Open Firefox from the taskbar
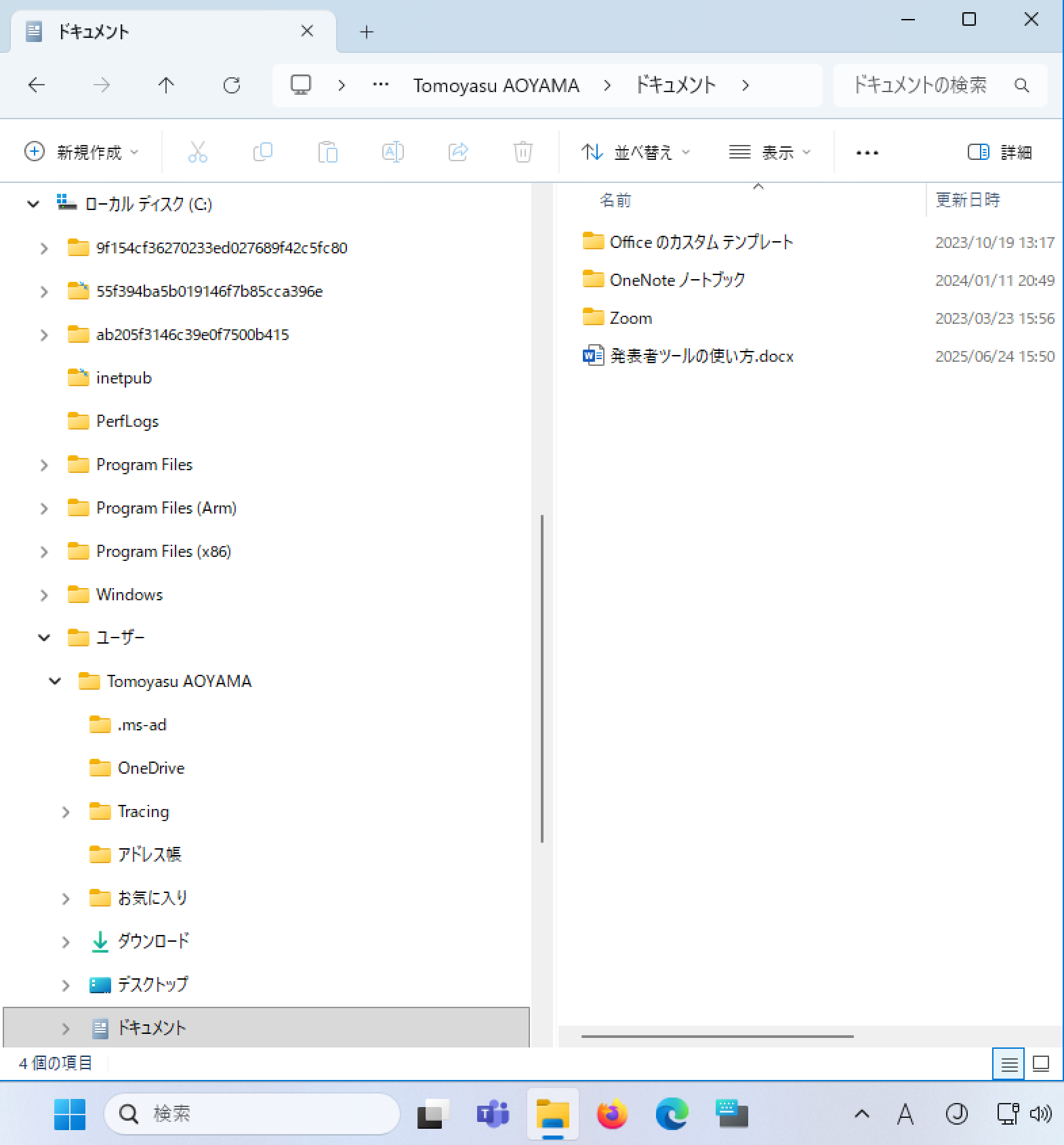This screenshot has height=1145, width=1064. (x=612, y=1114)
